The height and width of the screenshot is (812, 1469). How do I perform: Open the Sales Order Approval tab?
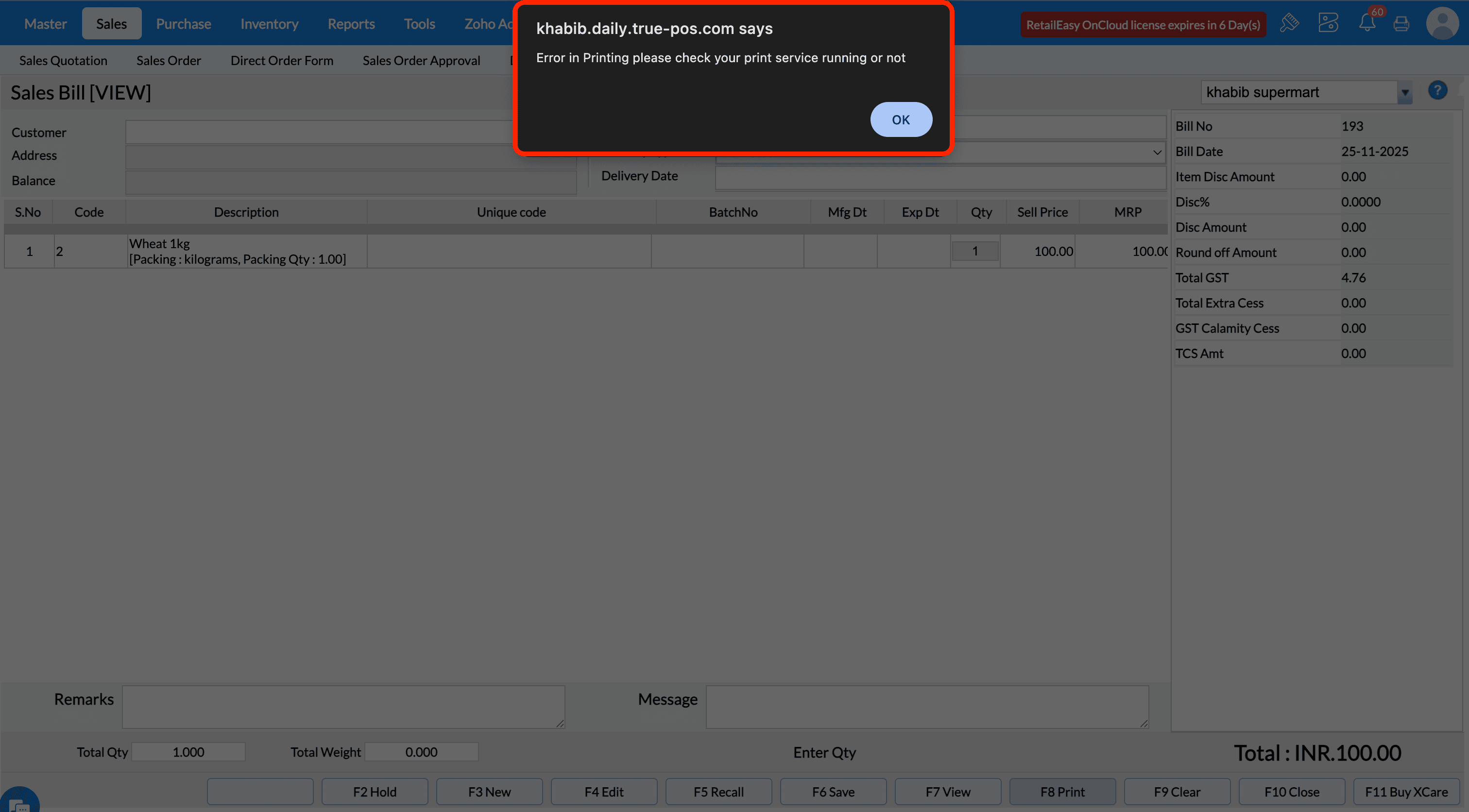pyautogui.click(x=421, y=60)
